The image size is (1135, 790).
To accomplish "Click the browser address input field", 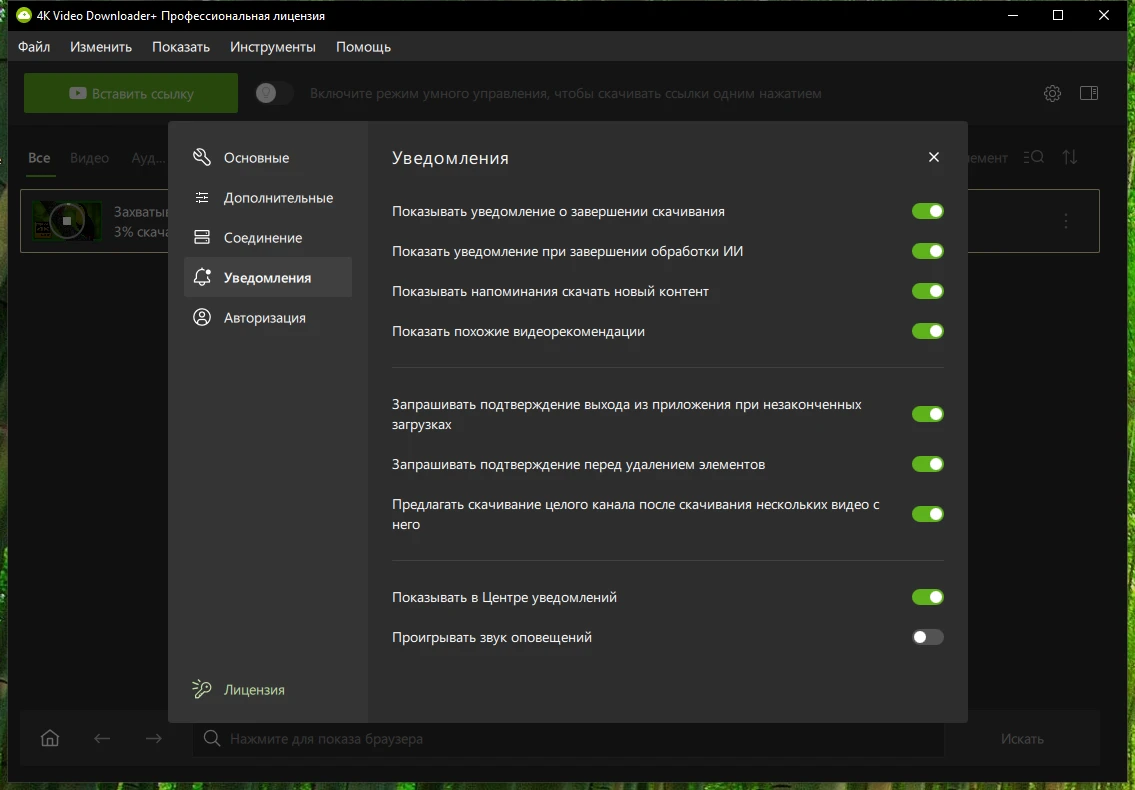I will pyautogui.click(x=570, y=739).
